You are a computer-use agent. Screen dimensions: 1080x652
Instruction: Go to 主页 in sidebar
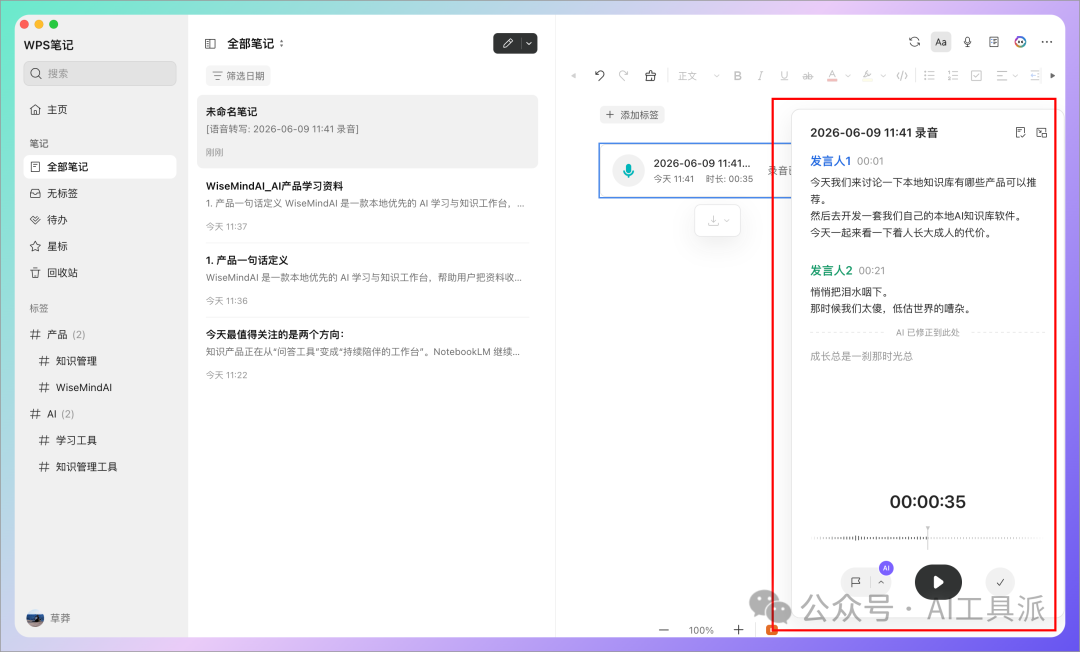pos(100,109)
